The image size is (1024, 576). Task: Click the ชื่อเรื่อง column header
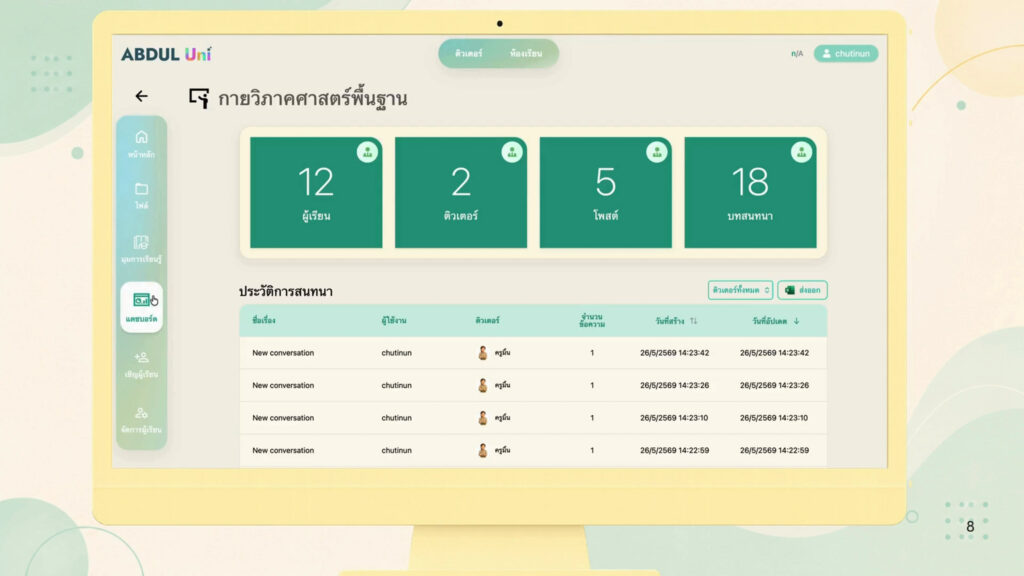click(x=264, y=321)
